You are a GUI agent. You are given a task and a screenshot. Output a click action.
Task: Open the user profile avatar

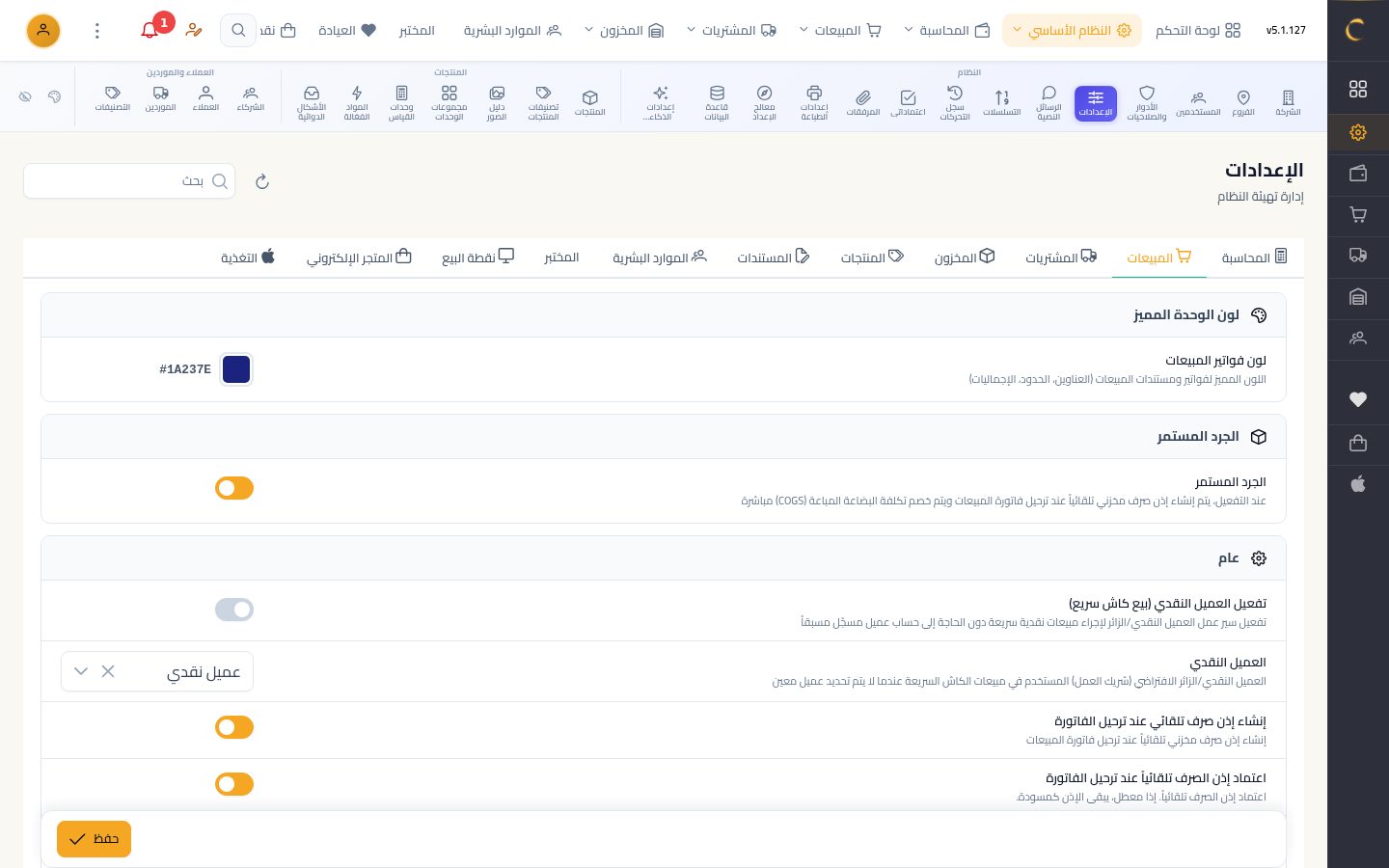pyautogui.click(x=43, y=31)
